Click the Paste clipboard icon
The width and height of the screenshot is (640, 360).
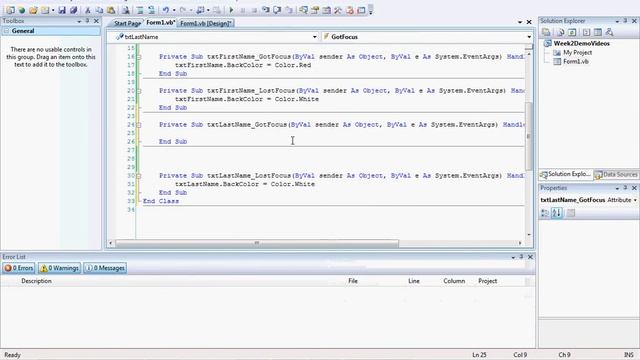(111, 10)
